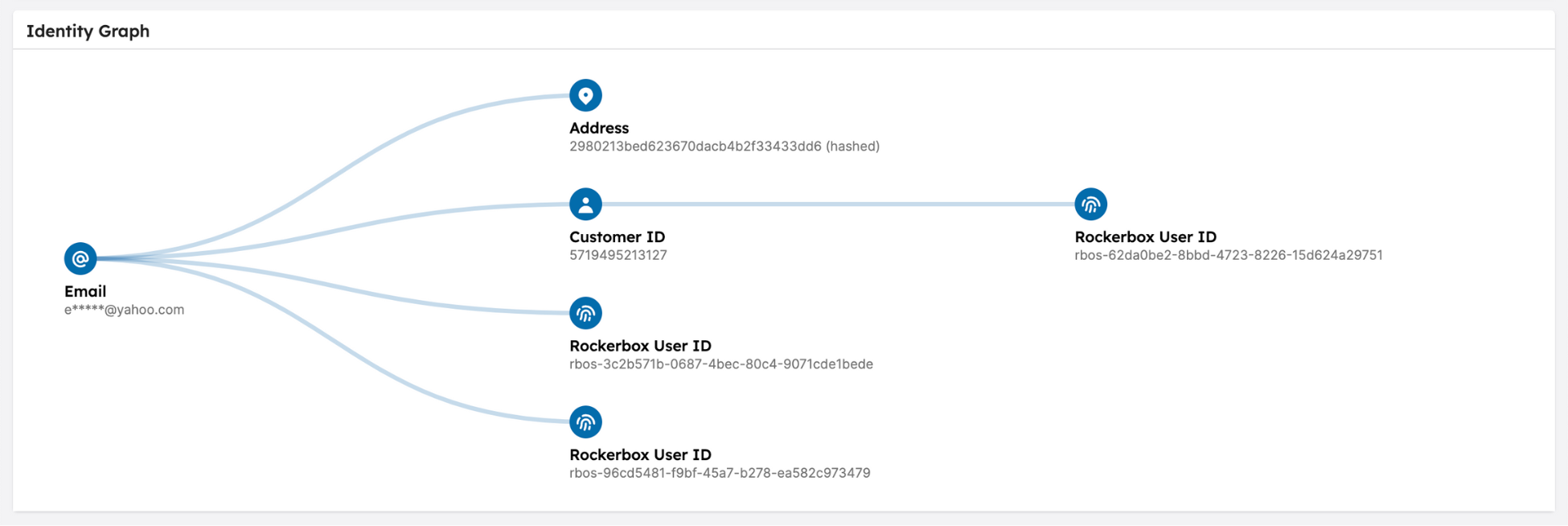Select ID rbos-3c2b571b-0687-4bec-80c4-9071cde1bede
The image size is (1568, 526).
[x=721, y=364]
